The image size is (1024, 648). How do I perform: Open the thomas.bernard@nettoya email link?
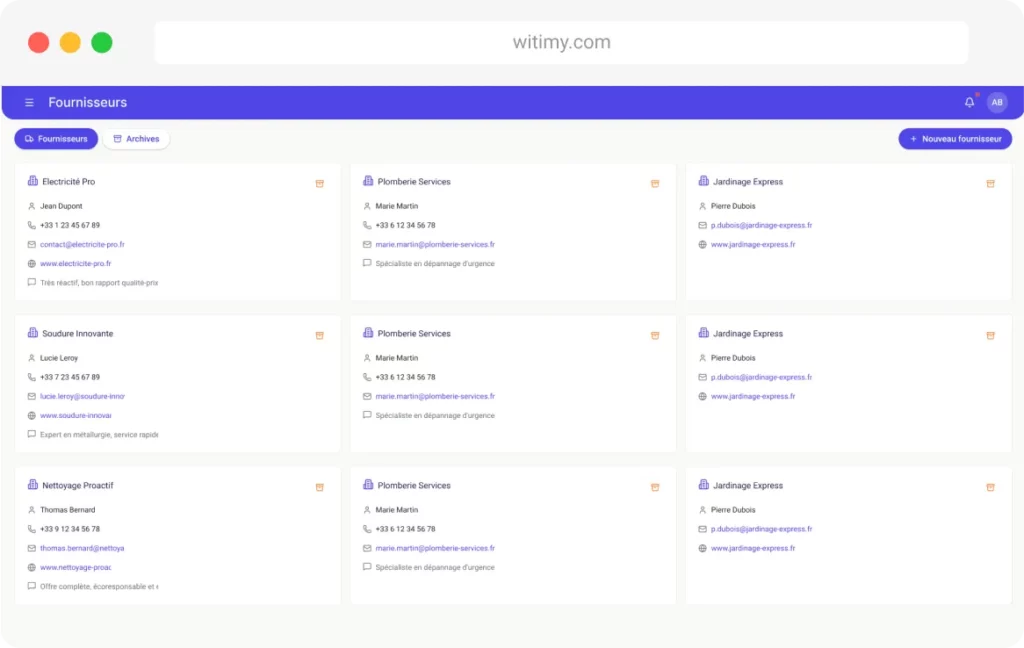pyautogui.click(x=82, y=548)
